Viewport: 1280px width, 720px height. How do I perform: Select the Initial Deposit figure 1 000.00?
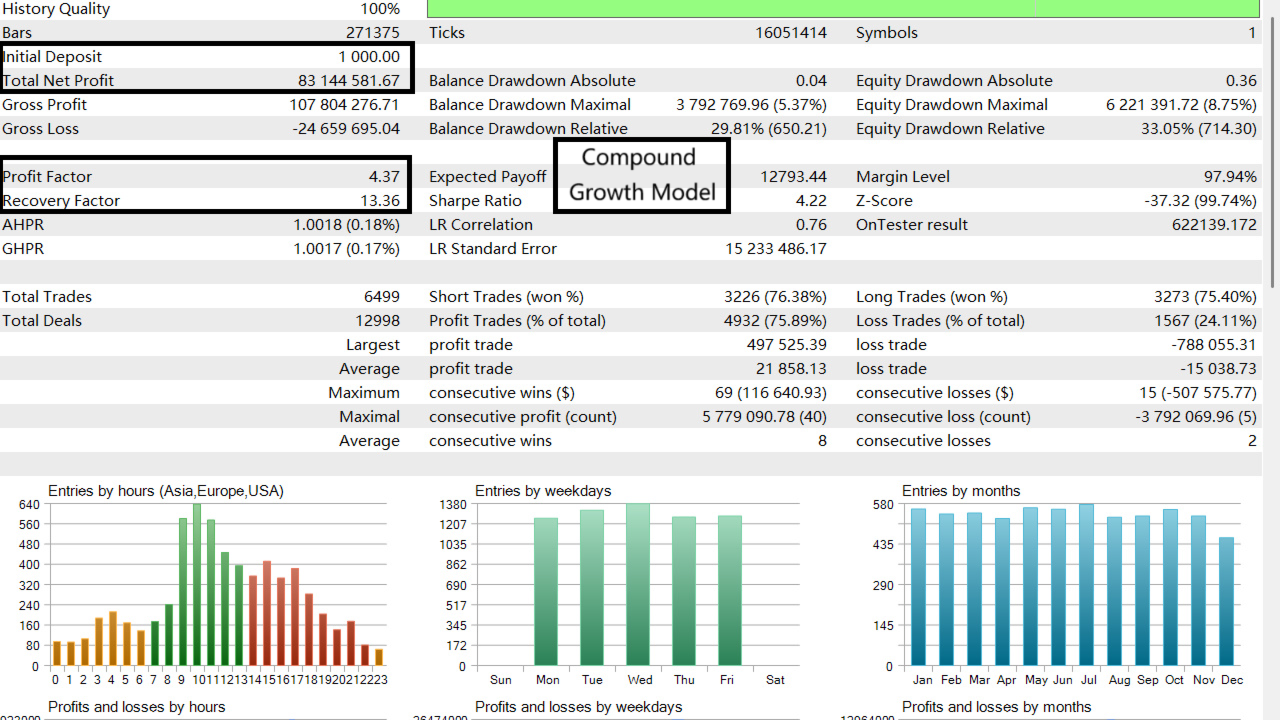coord(370,56)
